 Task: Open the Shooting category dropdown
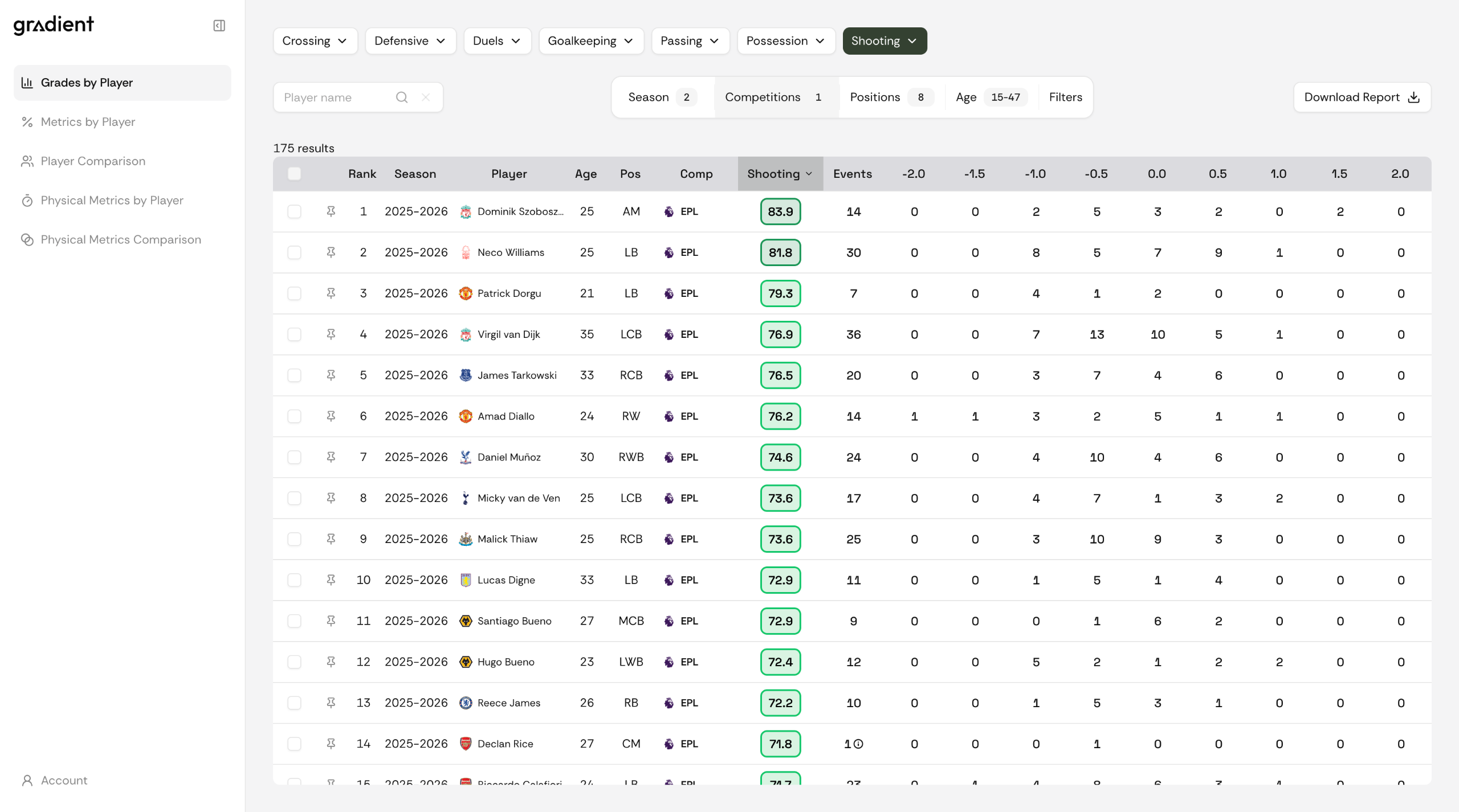[x=885, y=41]
